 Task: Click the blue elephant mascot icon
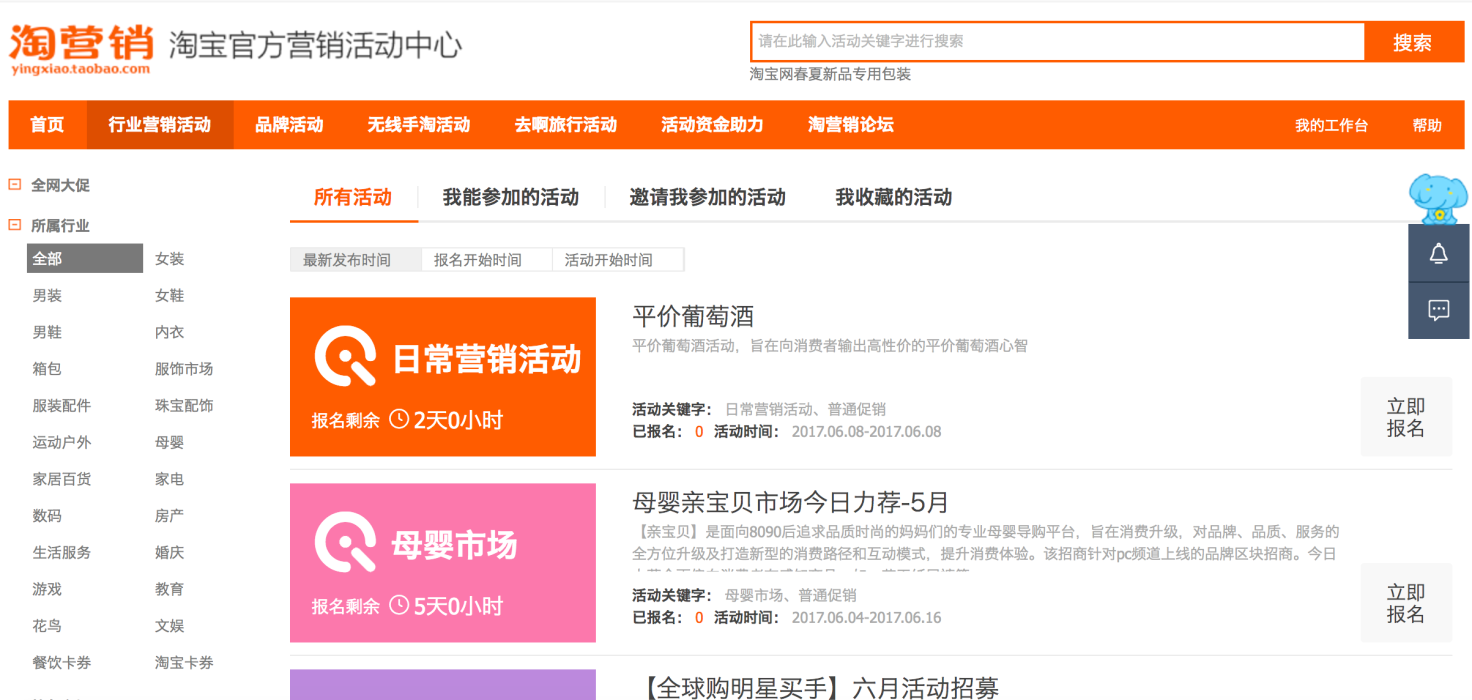pos(1437,198)
